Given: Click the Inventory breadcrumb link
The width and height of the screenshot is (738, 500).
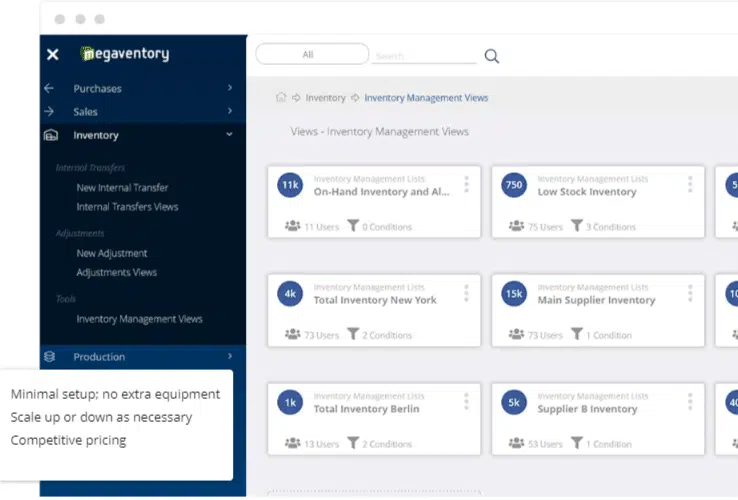Looking at the screenshot, I should (325, 97).
